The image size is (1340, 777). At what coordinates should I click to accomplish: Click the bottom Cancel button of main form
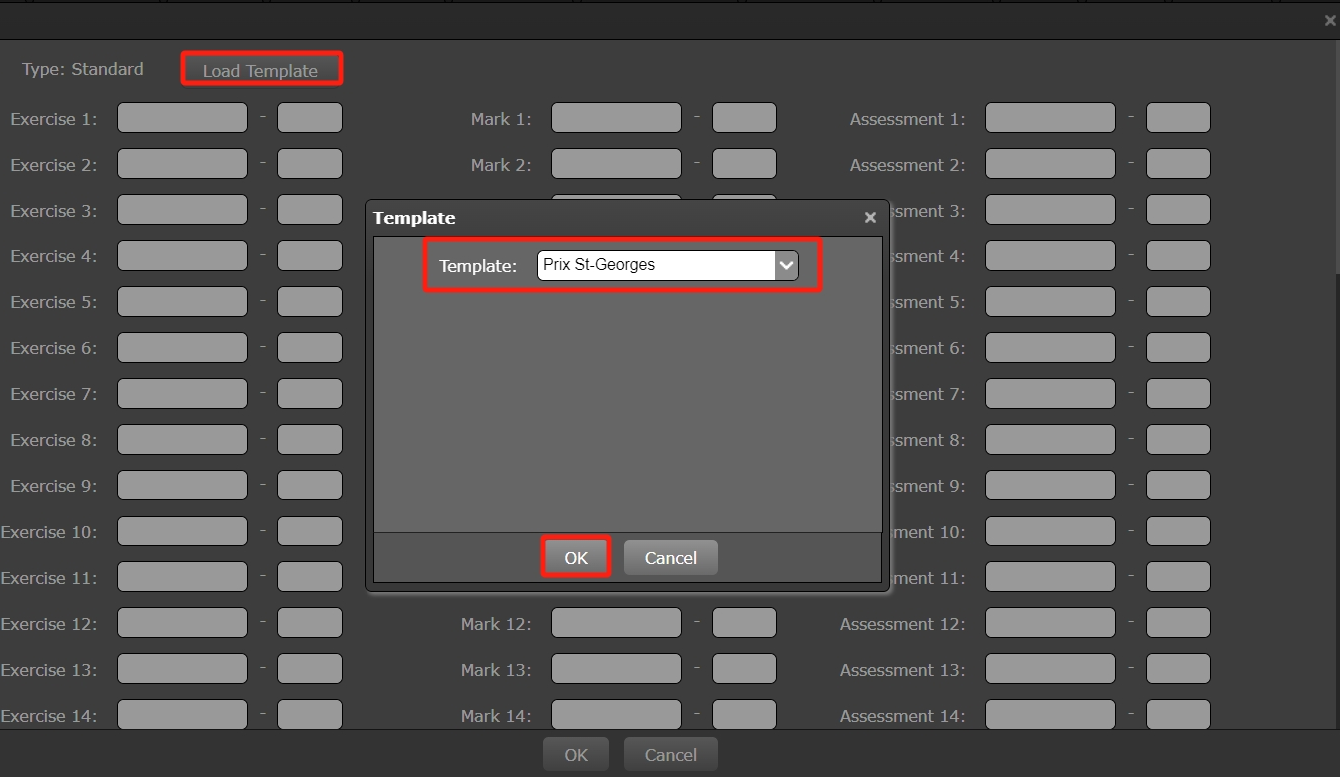click(670, 755)
